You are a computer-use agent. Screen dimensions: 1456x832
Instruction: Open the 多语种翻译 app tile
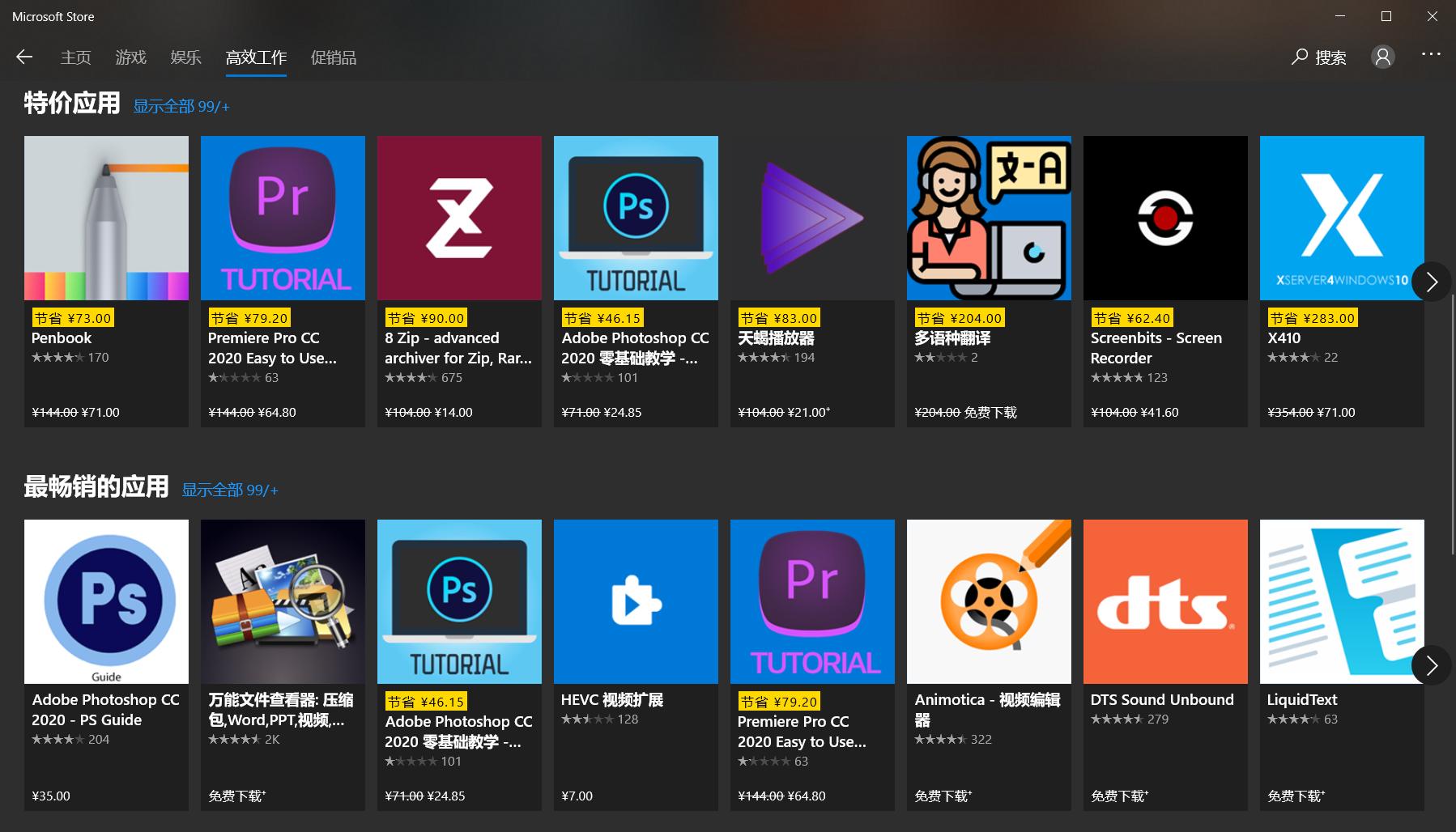point(989,218)
